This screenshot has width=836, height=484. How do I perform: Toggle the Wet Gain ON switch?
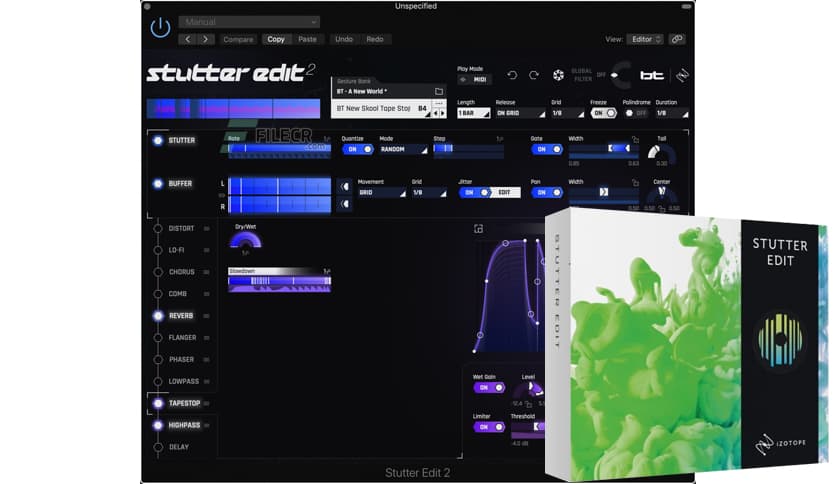pyautogui.click(x=489, y=388)
